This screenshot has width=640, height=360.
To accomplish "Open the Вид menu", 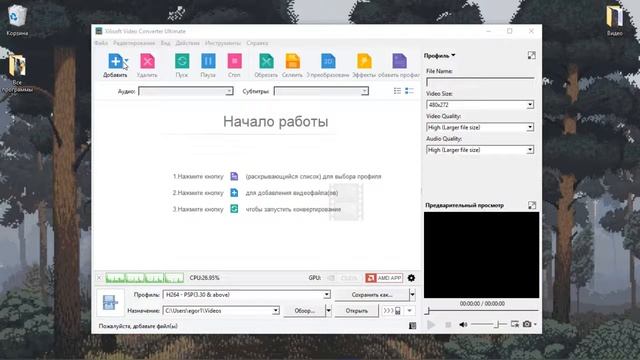I will [165, 43].
